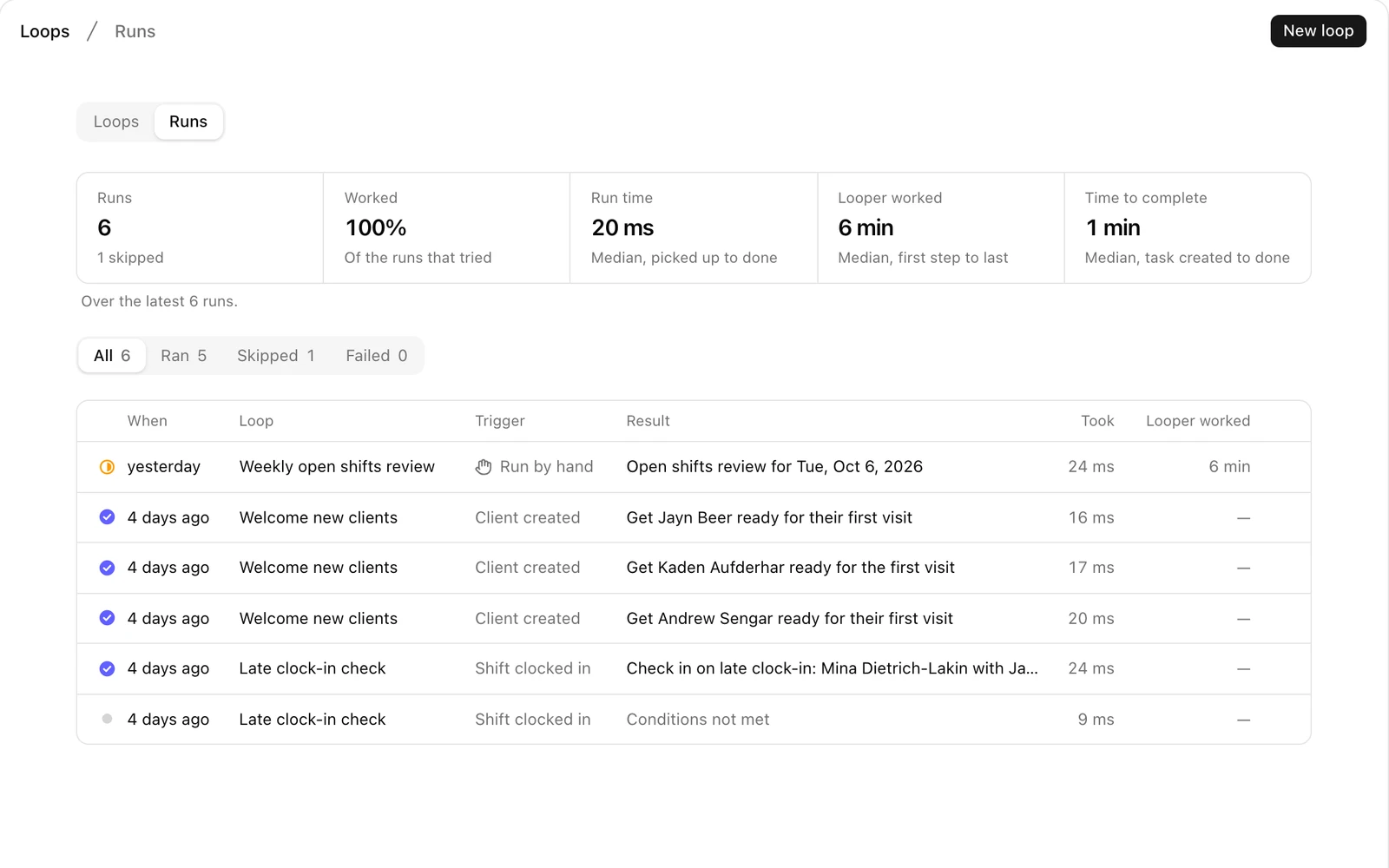Screen dimensions: 1389x868
Task: Click the Runs breadcrumb item
Action: tap(135, 31)
